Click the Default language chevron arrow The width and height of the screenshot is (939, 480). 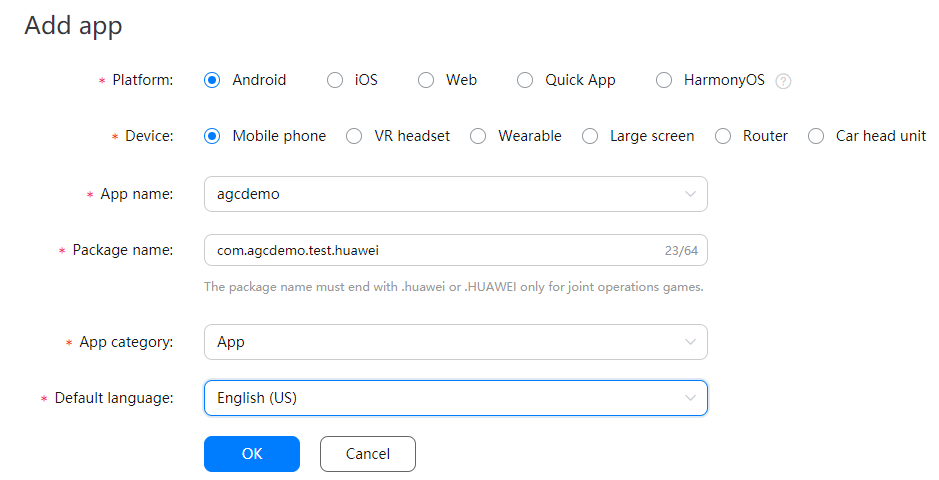coord(690,398)
